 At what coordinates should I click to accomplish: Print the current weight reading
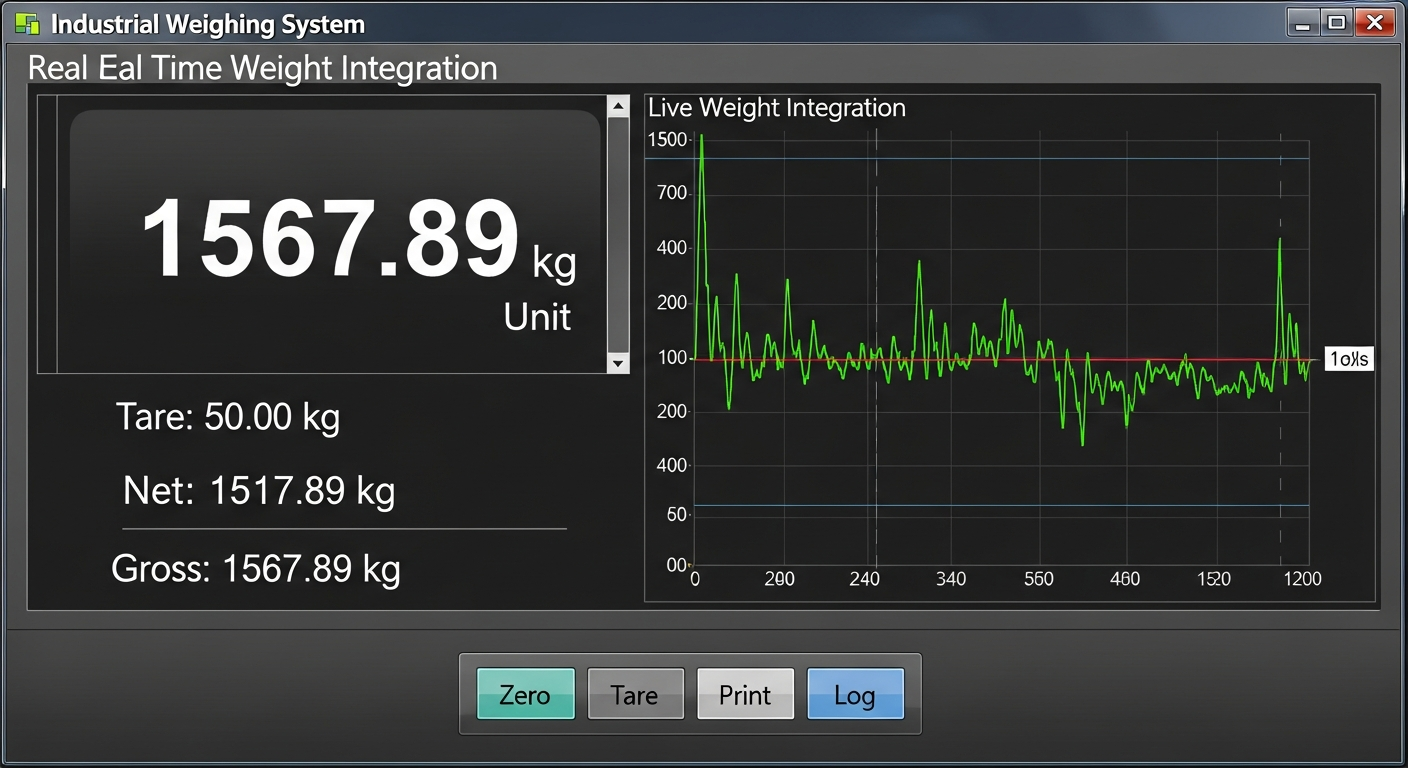pos(746,694)
